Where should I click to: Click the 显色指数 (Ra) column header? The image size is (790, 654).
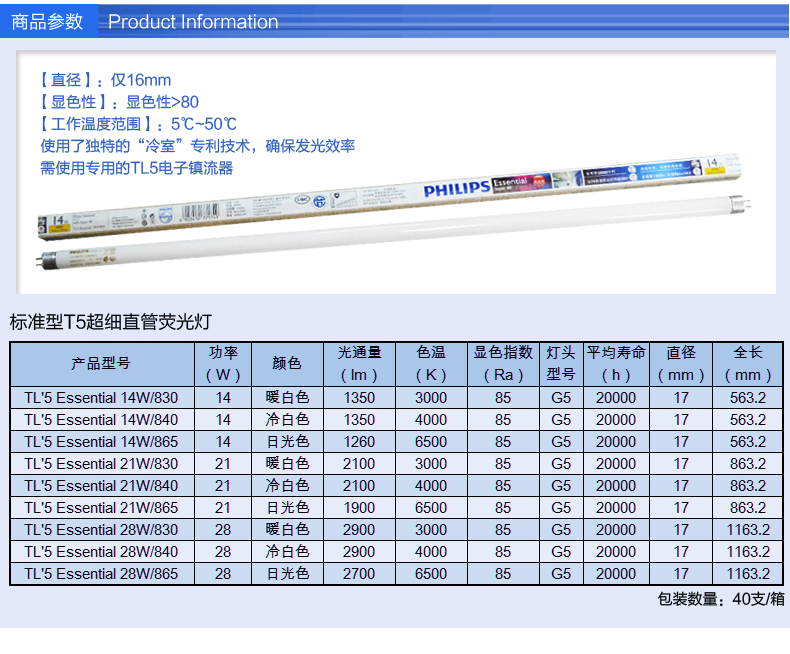tap(503, 363)
